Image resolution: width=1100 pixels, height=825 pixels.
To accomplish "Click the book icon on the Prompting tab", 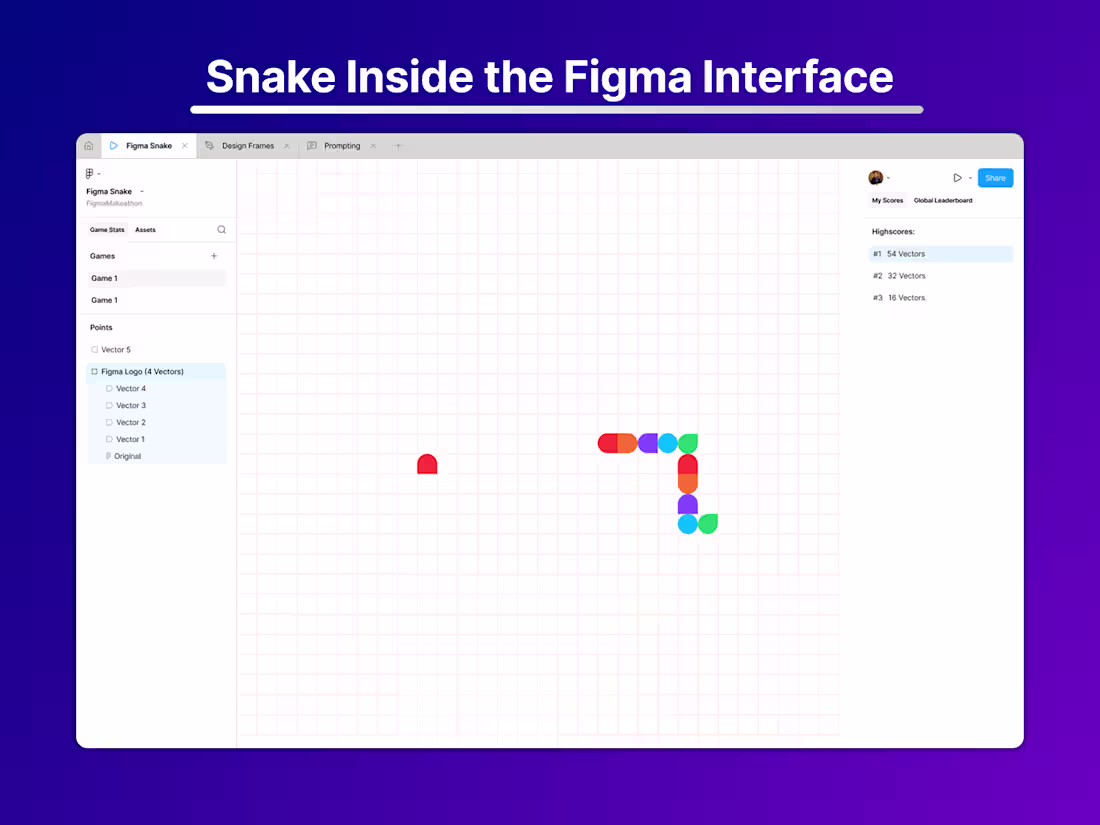I will [x=312, y=145].
